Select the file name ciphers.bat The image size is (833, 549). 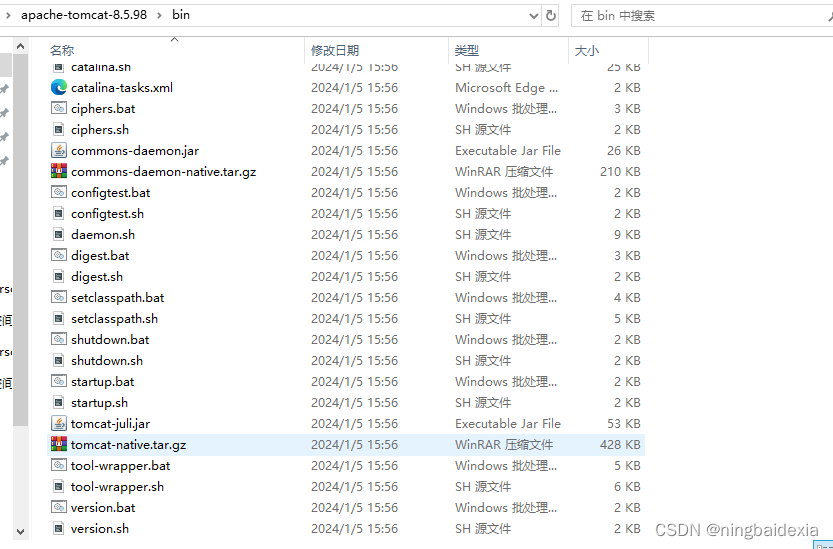(x=103, y=108)
